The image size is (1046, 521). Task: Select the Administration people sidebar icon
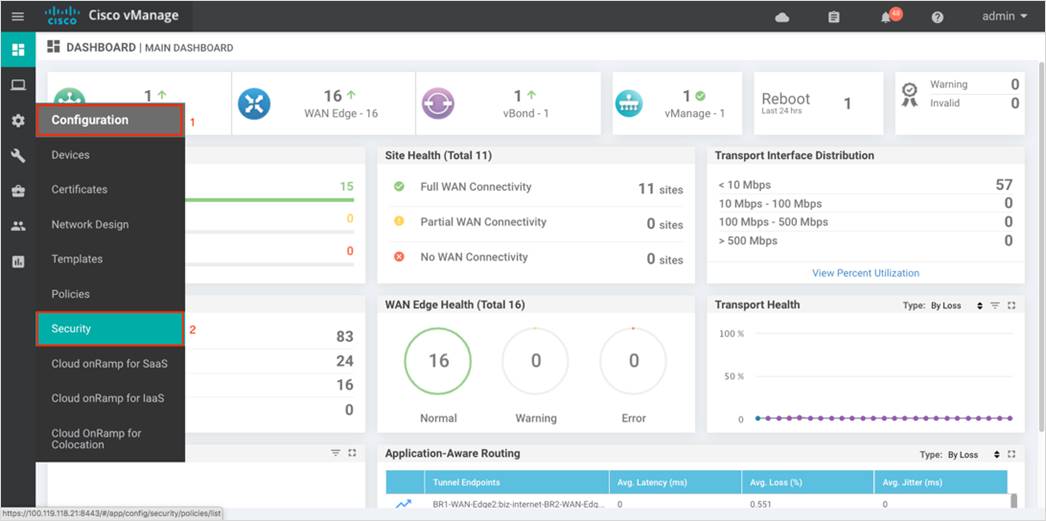click(18, 226)
